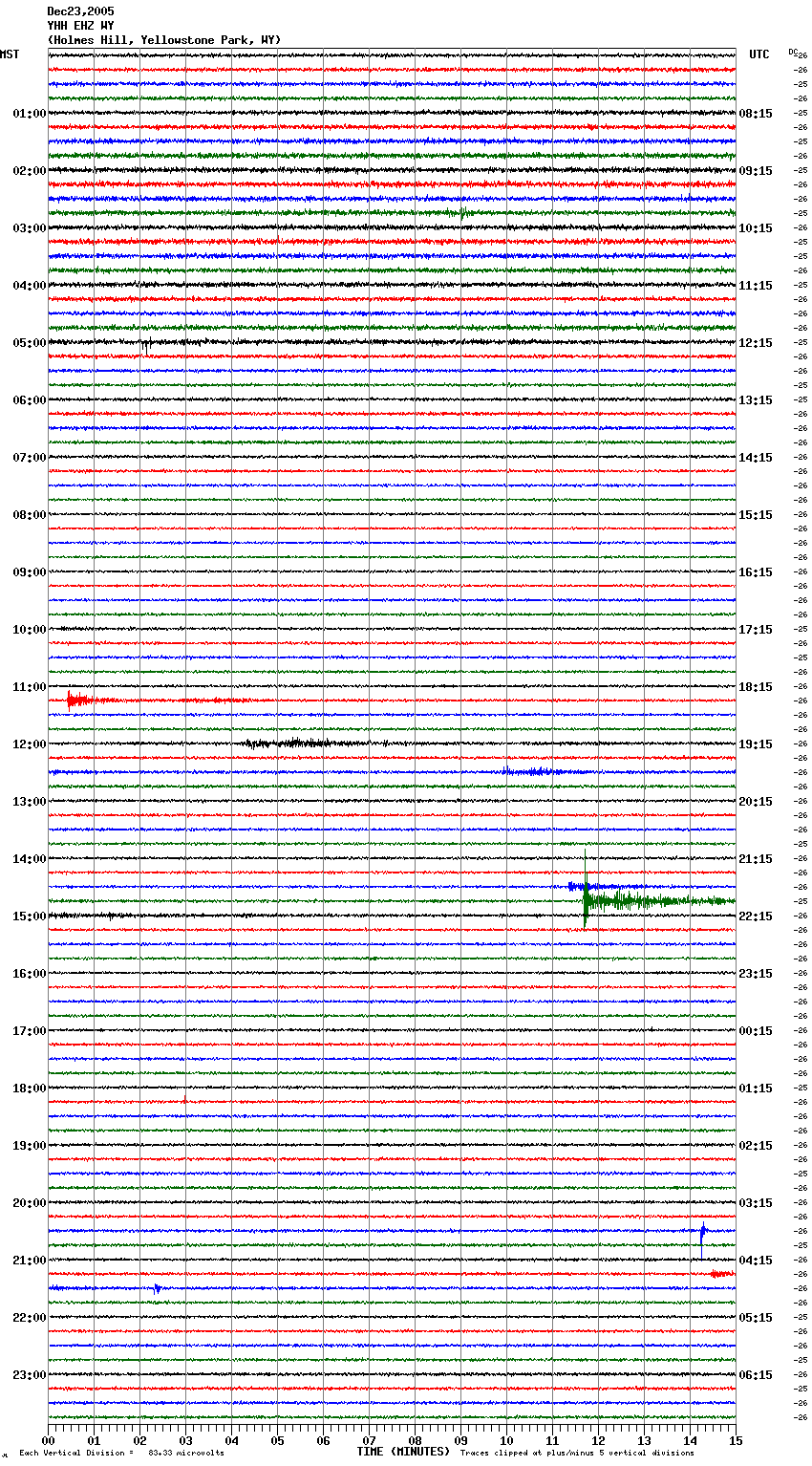Image resolution: width=812 pixels, height=1466 pixels.
Task: Click the MST label "05:00"
Action: click(x=30, y=343)
